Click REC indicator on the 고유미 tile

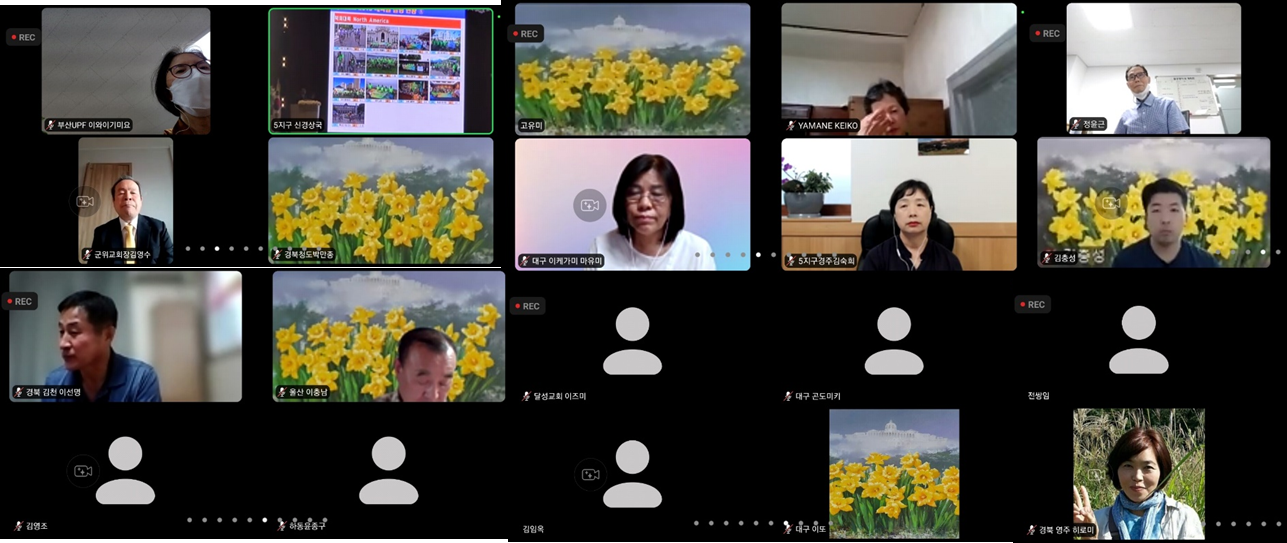click(526, 34)
